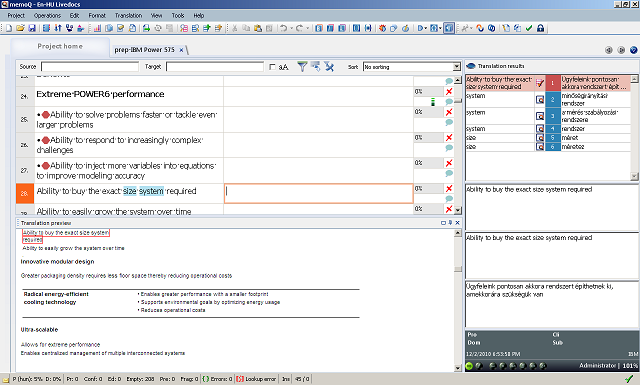Click the Translation results scrollbar down arrow

(x=634, y=176)
